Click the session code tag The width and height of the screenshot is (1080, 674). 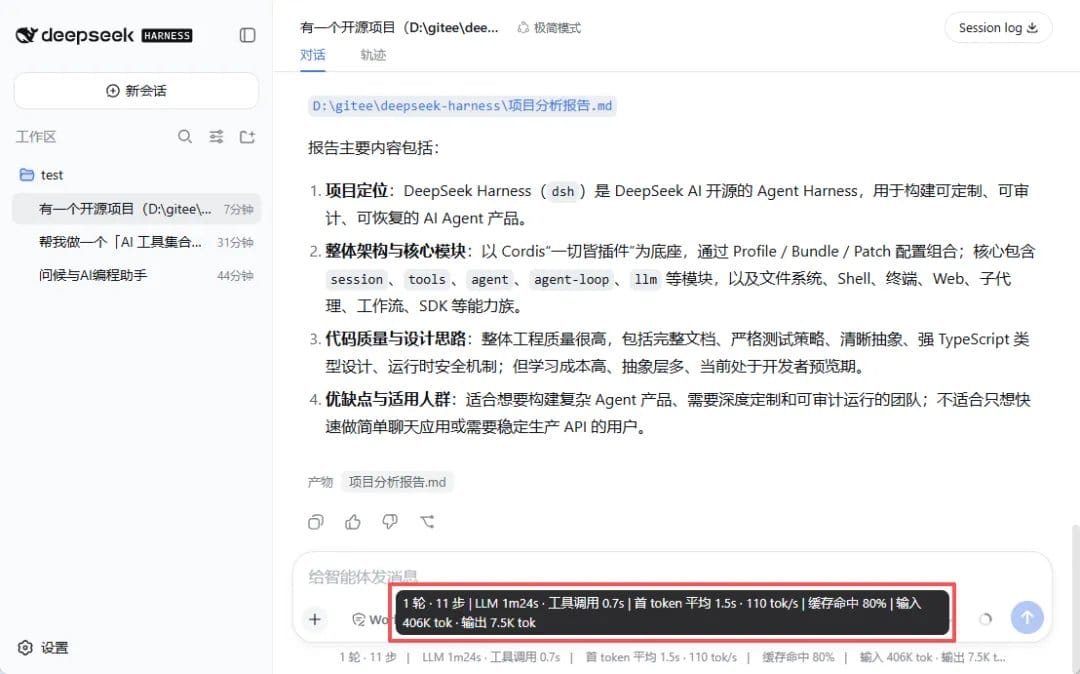356,280
